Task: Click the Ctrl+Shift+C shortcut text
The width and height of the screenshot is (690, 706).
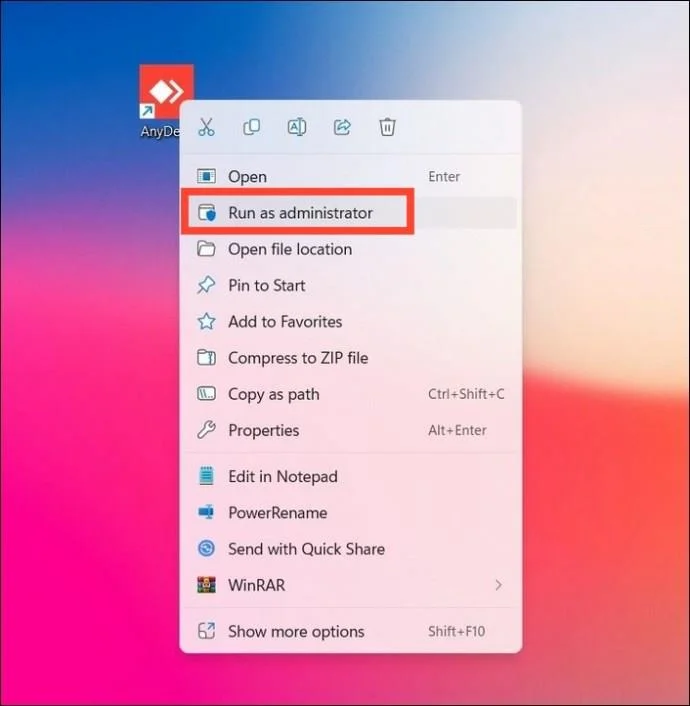Action: (x=466, y=394)
